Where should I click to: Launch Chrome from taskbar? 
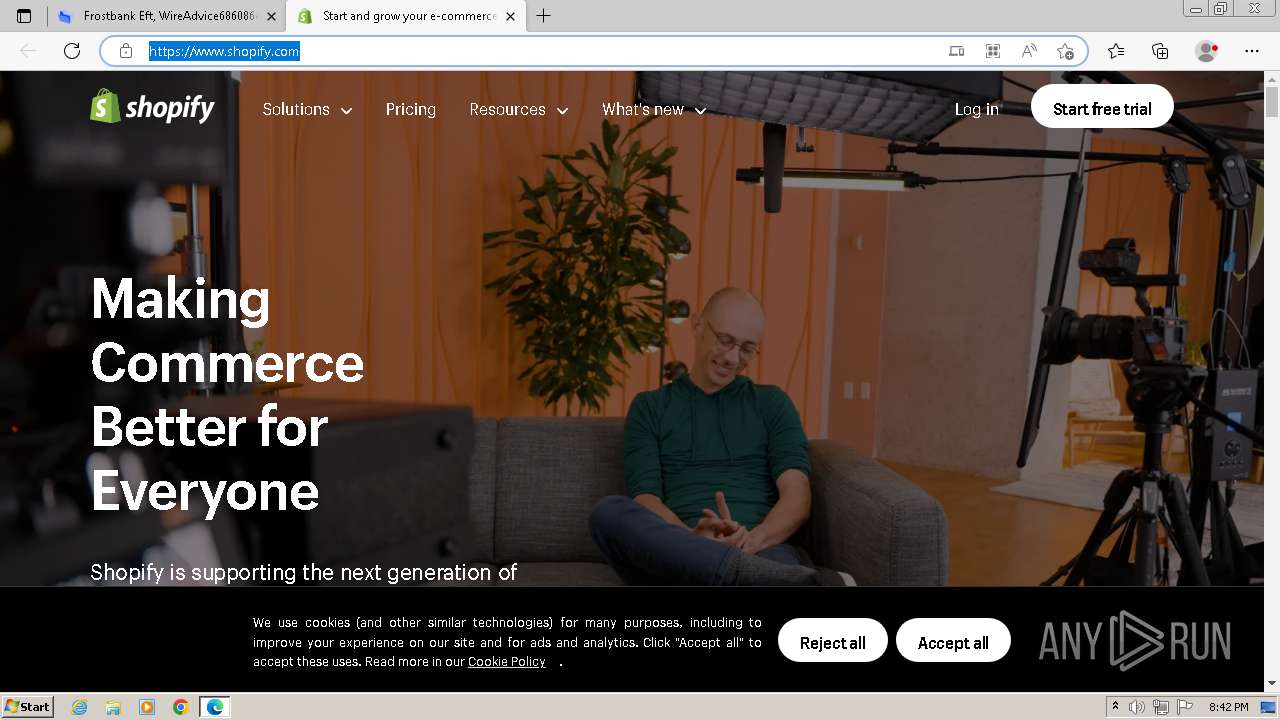tap(181, 707)
